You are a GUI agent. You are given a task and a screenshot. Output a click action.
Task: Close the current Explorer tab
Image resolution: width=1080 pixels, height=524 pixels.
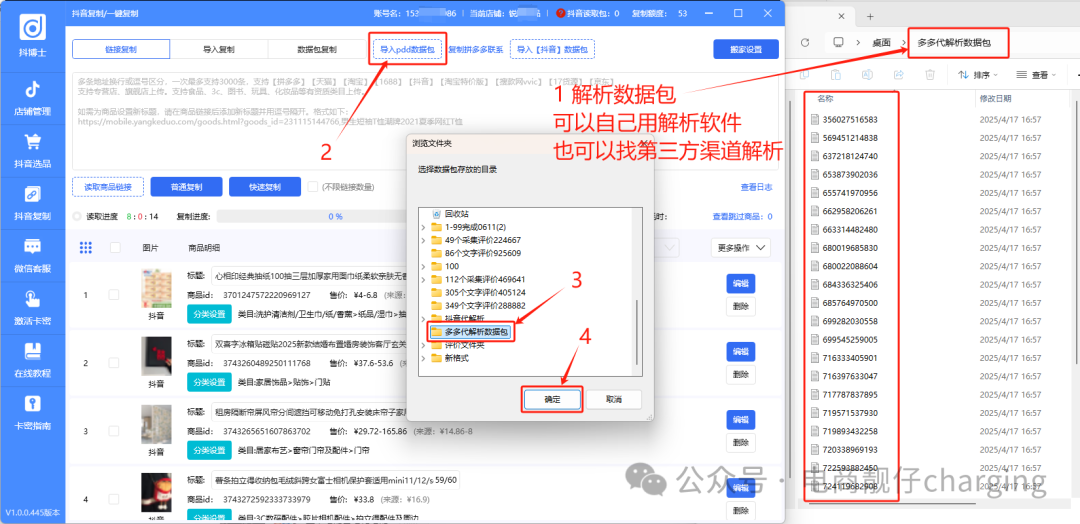click(841, 17)
